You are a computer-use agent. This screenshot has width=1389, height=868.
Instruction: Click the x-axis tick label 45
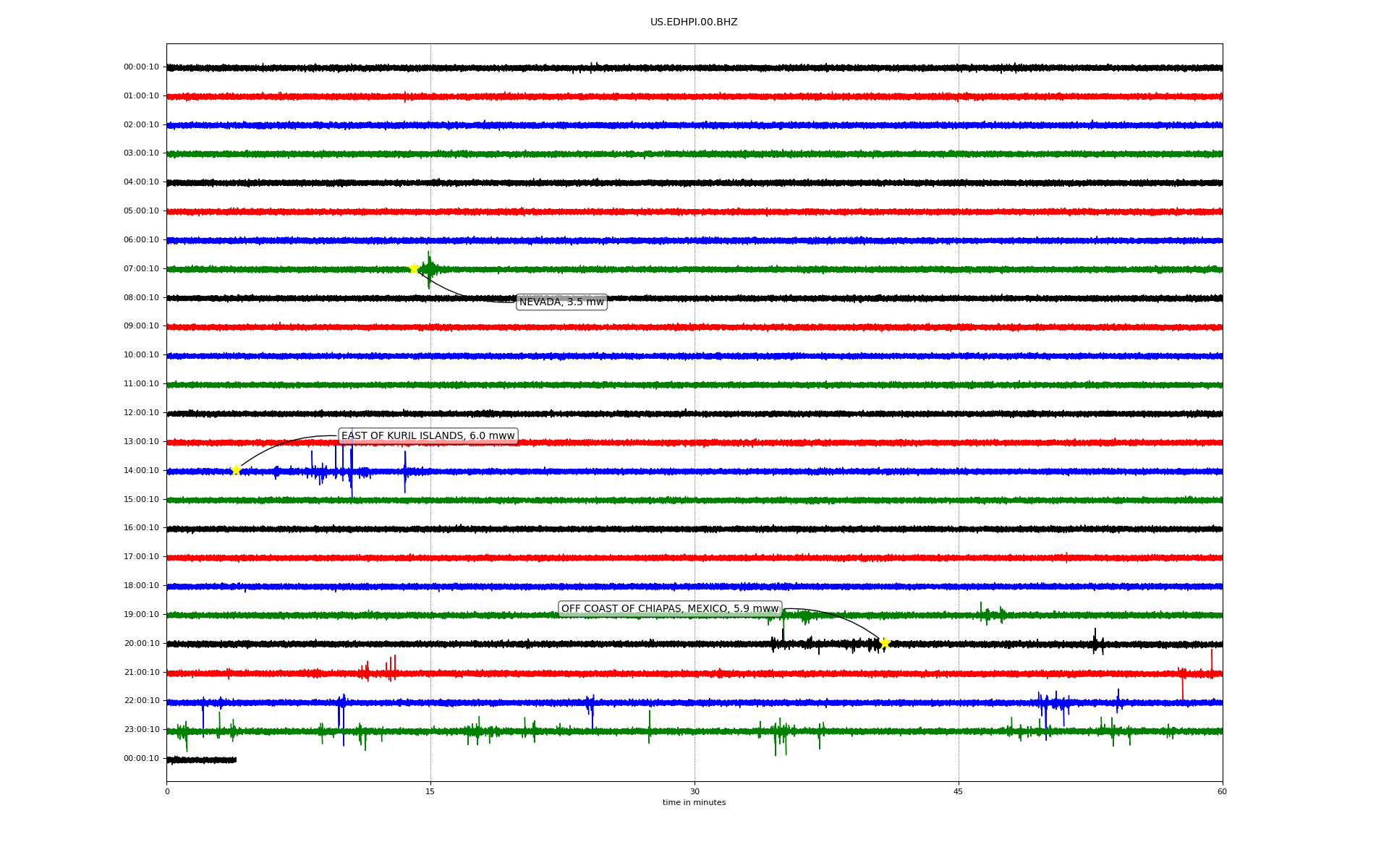(959, 791)
